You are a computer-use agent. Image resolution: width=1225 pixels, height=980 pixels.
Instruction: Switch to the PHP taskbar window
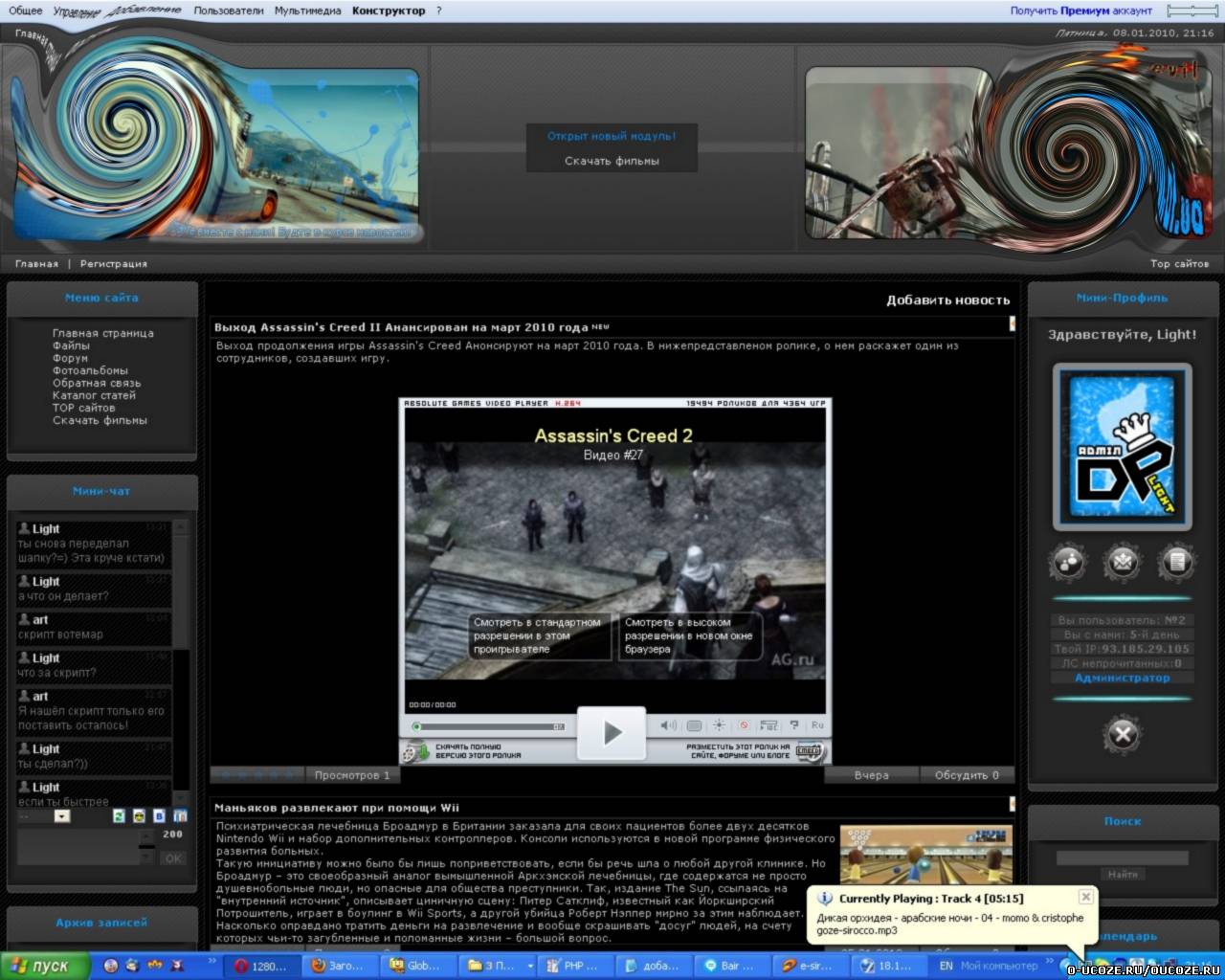[x=575, y=966]
